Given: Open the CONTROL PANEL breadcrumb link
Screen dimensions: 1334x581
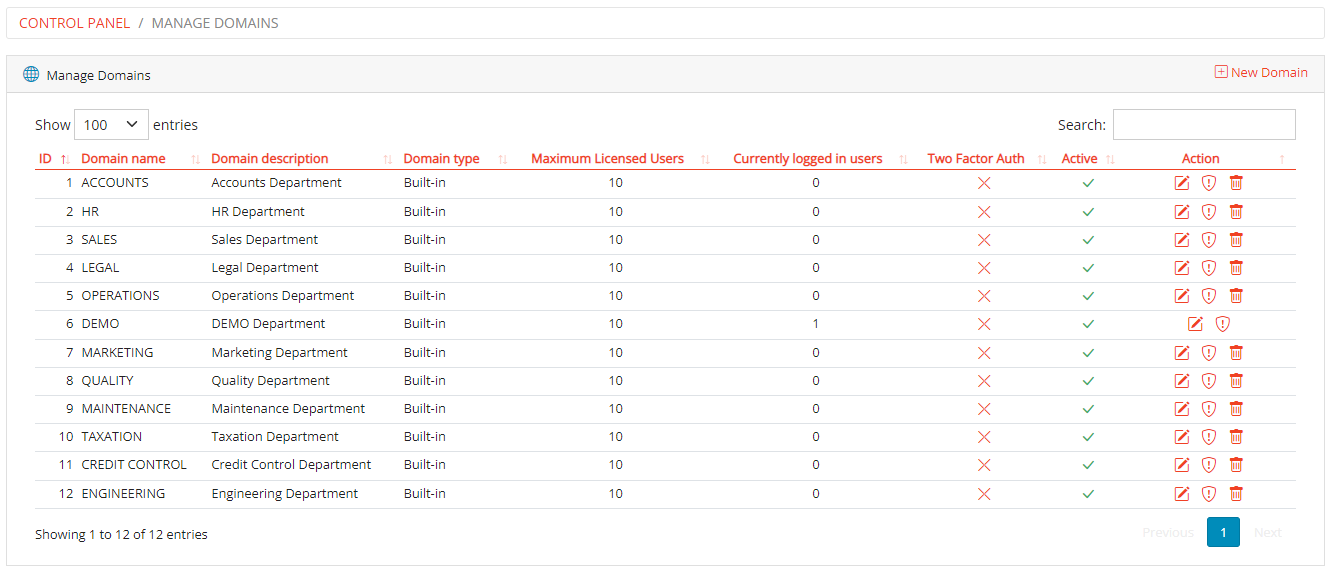Looking at the screenshot, I should click(74, 22).
